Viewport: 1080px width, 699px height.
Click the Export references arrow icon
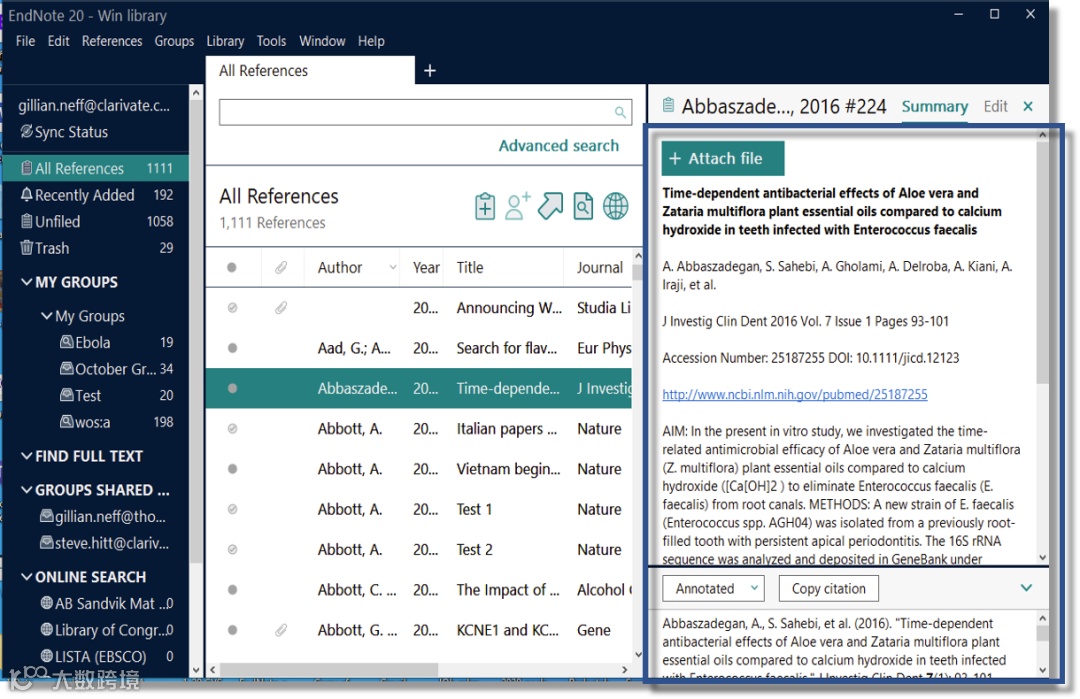(550, 206)
